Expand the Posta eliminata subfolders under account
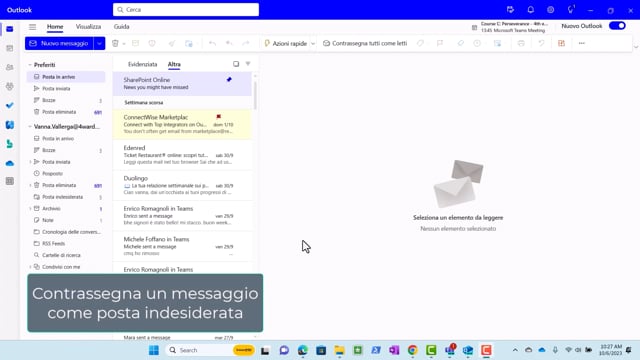 pos(30,185)
